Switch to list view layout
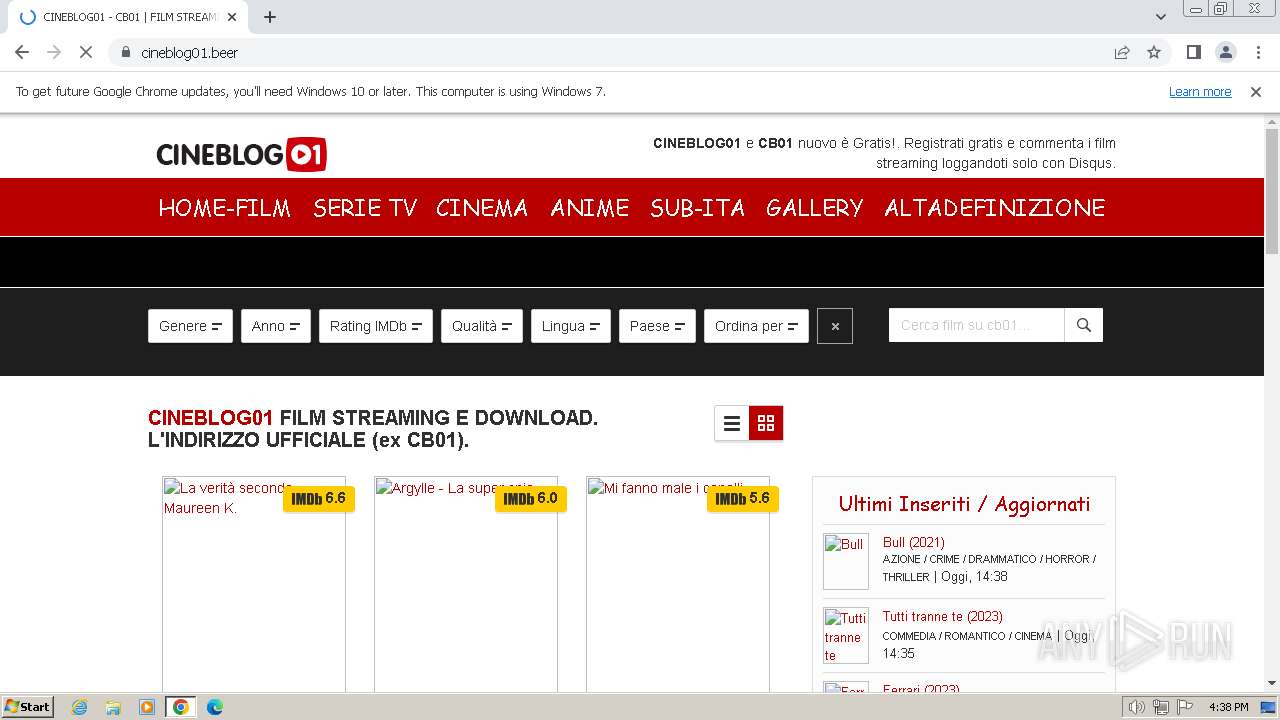This screenshot has width=1280, height=720. (x=732, y=423)
